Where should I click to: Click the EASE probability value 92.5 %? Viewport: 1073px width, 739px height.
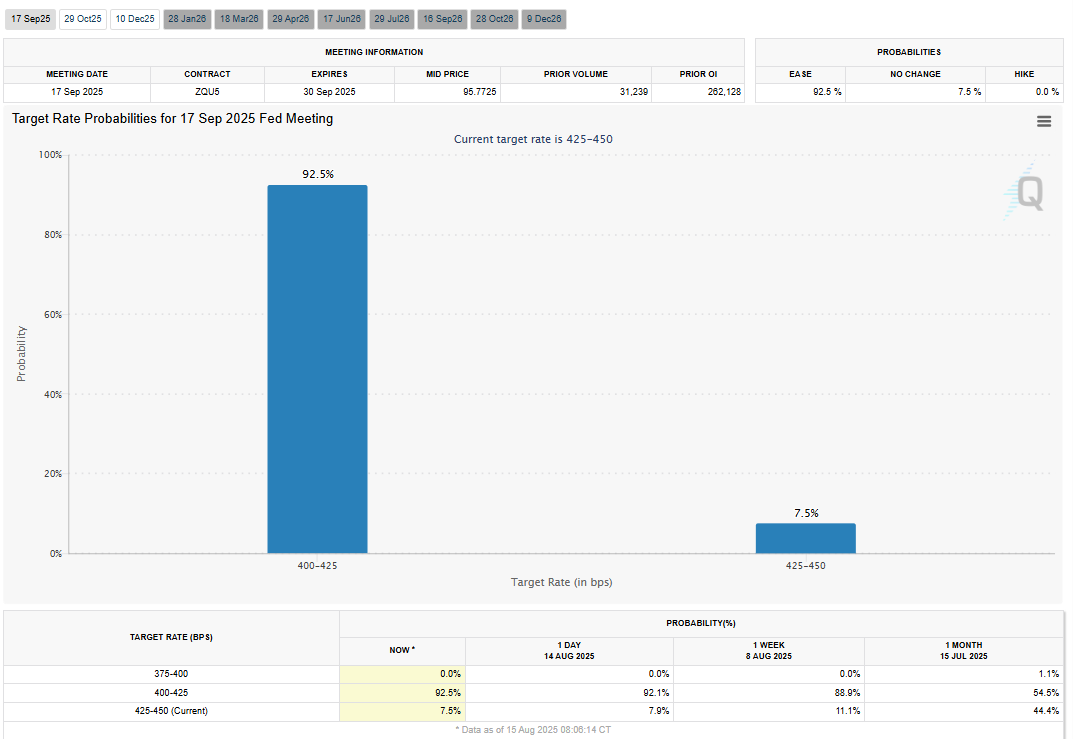(827, 92)
